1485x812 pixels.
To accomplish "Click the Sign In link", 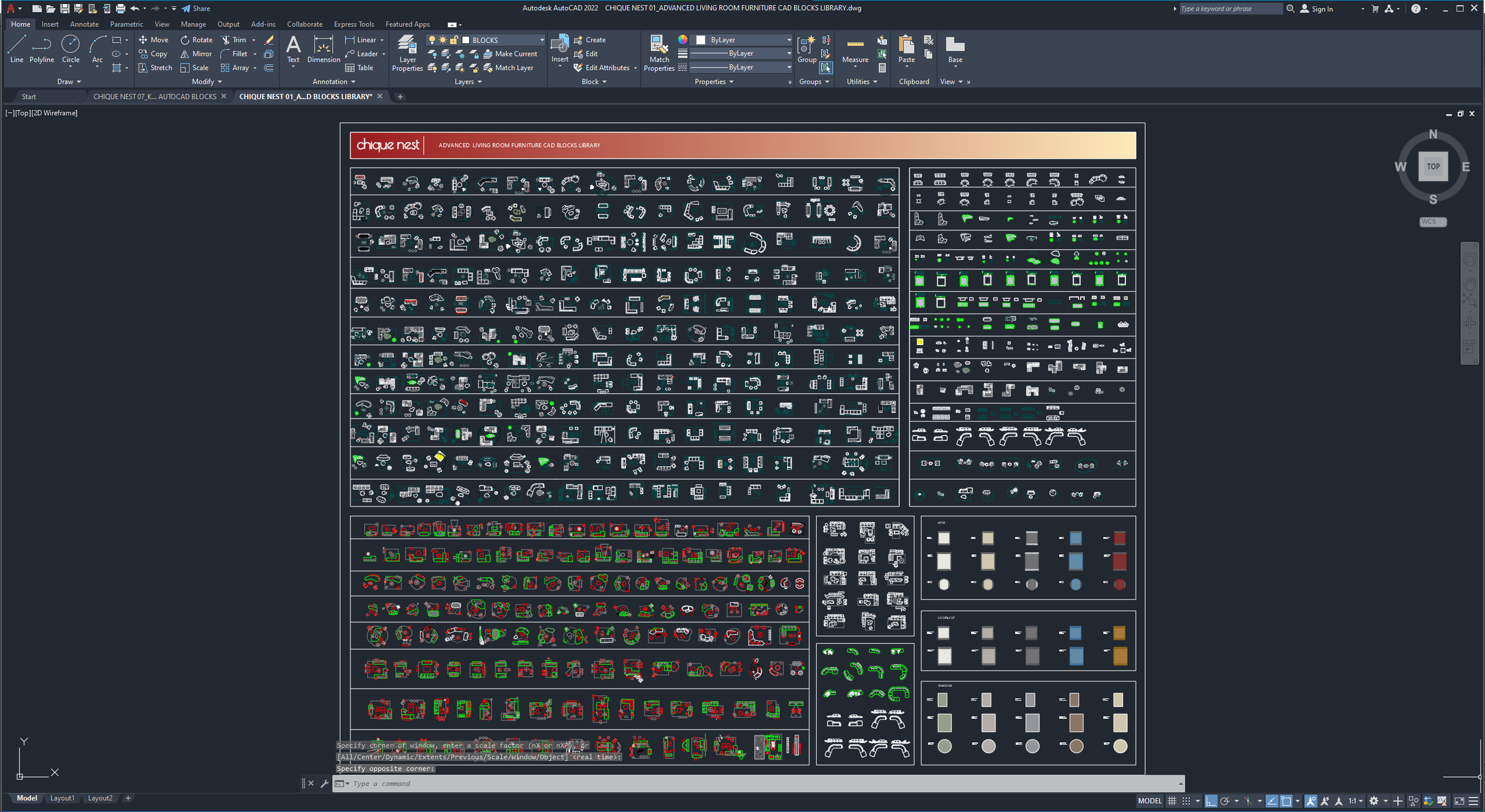I will tap(1322, 8).
